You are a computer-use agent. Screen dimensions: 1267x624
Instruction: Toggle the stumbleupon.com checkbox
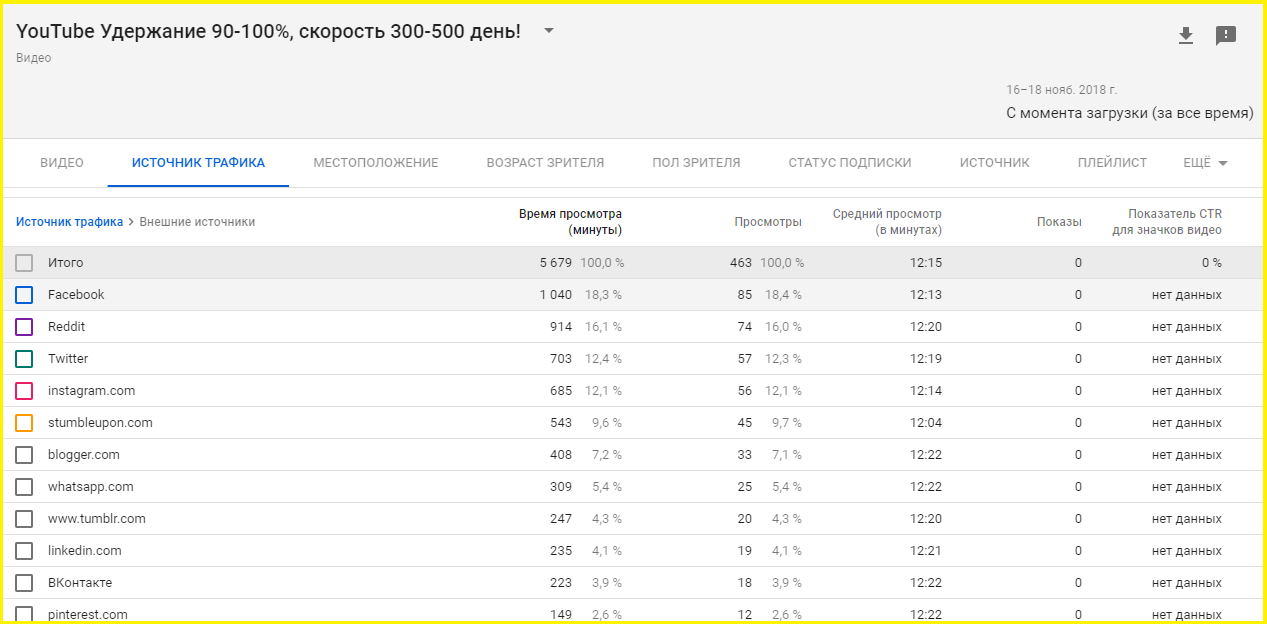point(24,423)
